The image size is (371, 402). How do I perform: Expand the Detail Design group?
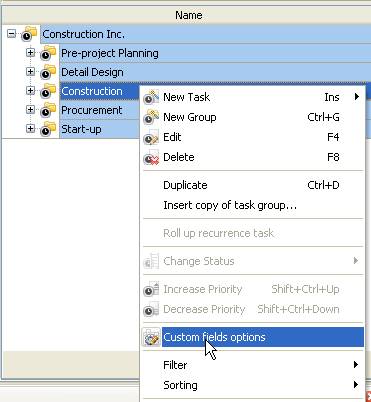coord(30,72)
